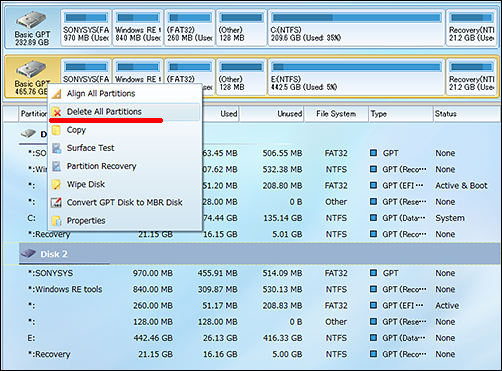Click usage bar of C:(NTFS) partition
The height and width of the screenshot is (371, 502).
(356, 18)
